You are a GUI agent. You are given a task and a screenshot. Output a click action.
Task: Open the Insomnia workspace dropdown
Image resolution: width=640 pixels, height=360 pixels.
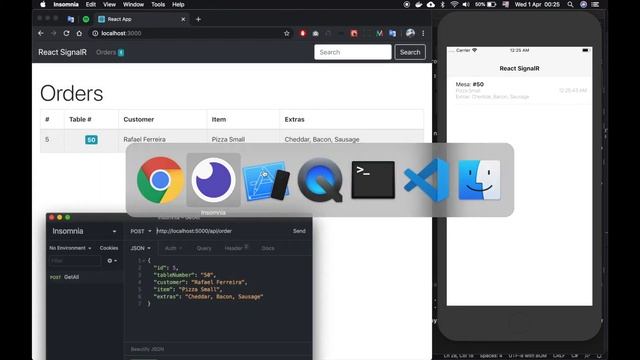coord(84,231)
